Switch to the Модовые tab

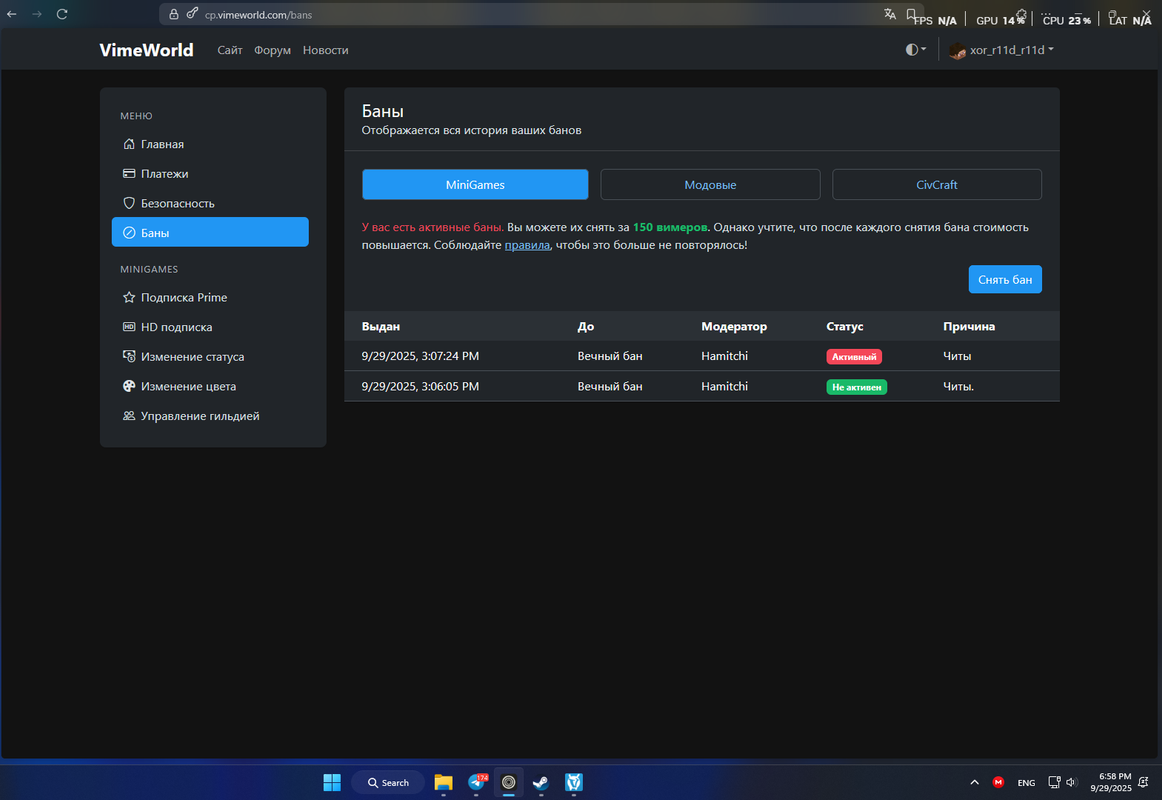click(x=710, y=184)
